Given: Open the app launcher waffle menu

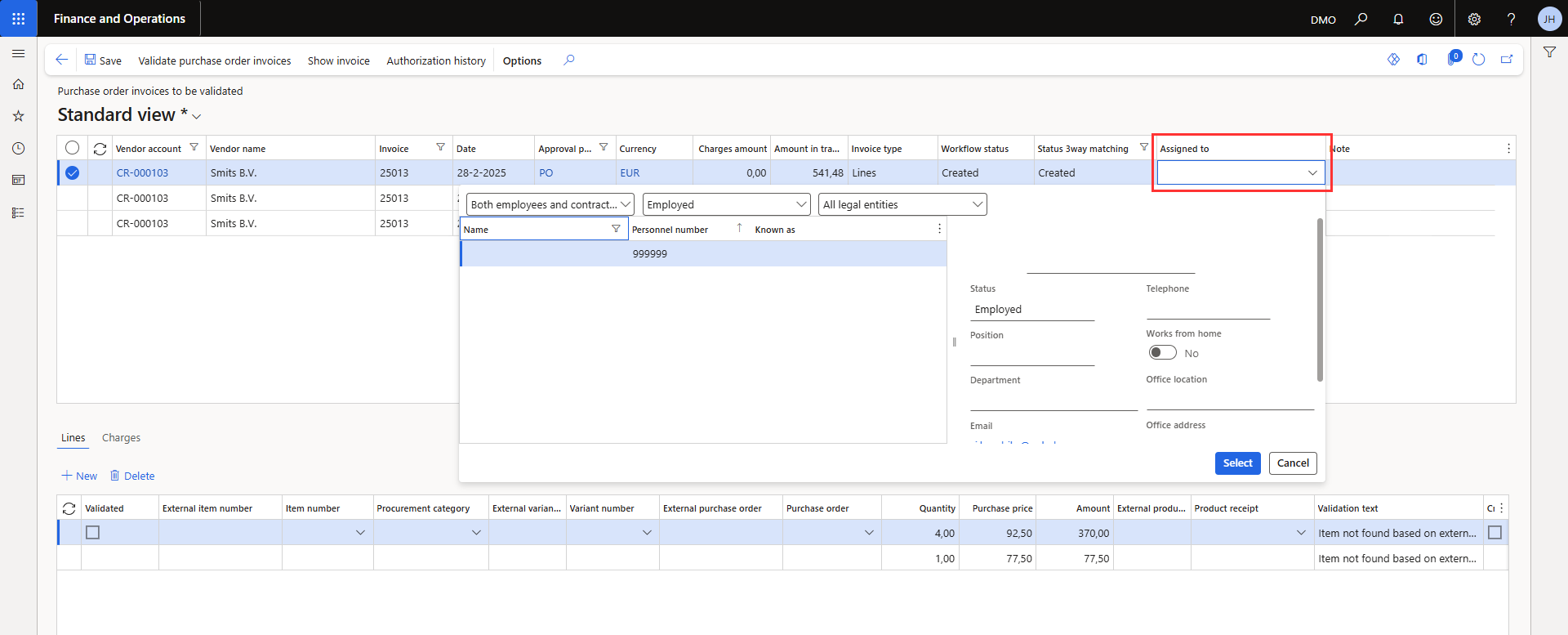Looking at the screenshot, I should click(x=18, y=18).
